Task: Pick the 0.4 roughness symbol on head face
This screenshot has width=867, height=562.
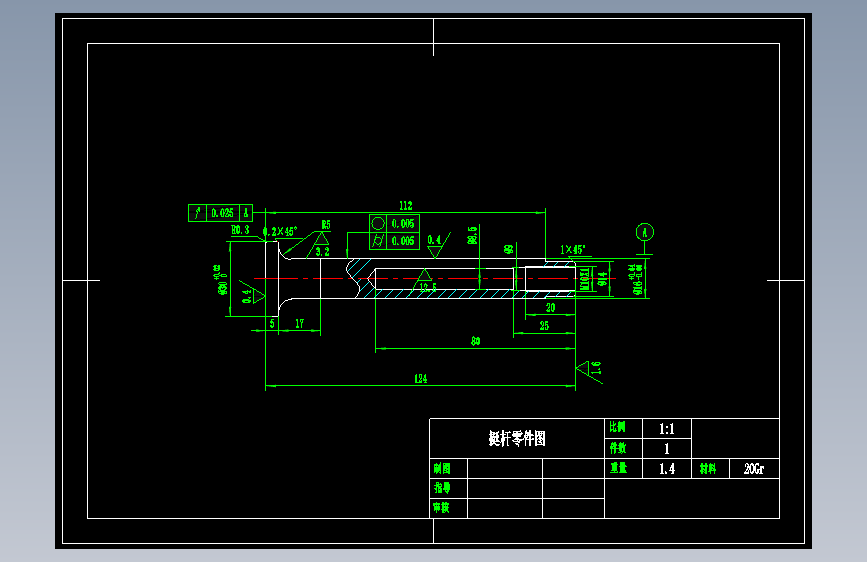Action: point(252,293)
